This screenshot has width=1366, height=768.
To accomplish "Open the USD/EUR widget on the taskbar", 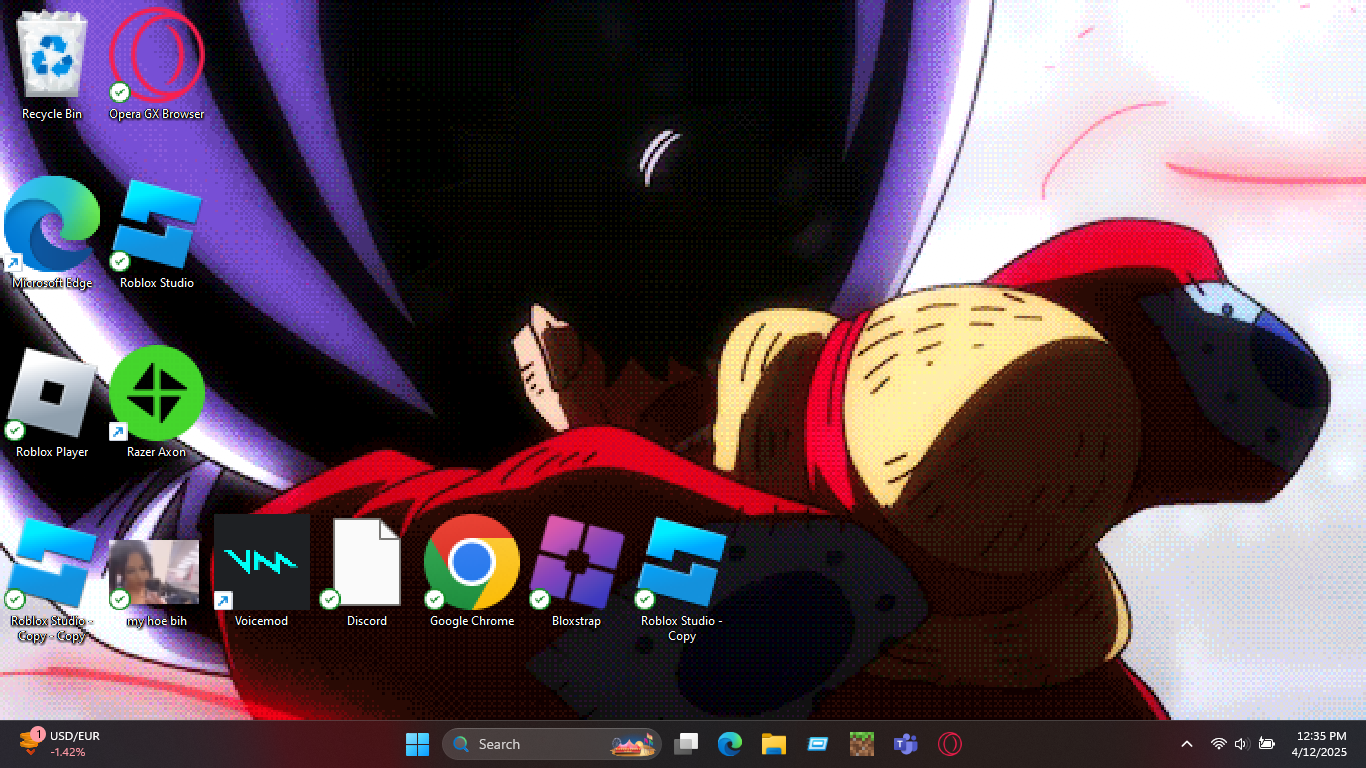I will click(x=59, y=744).
